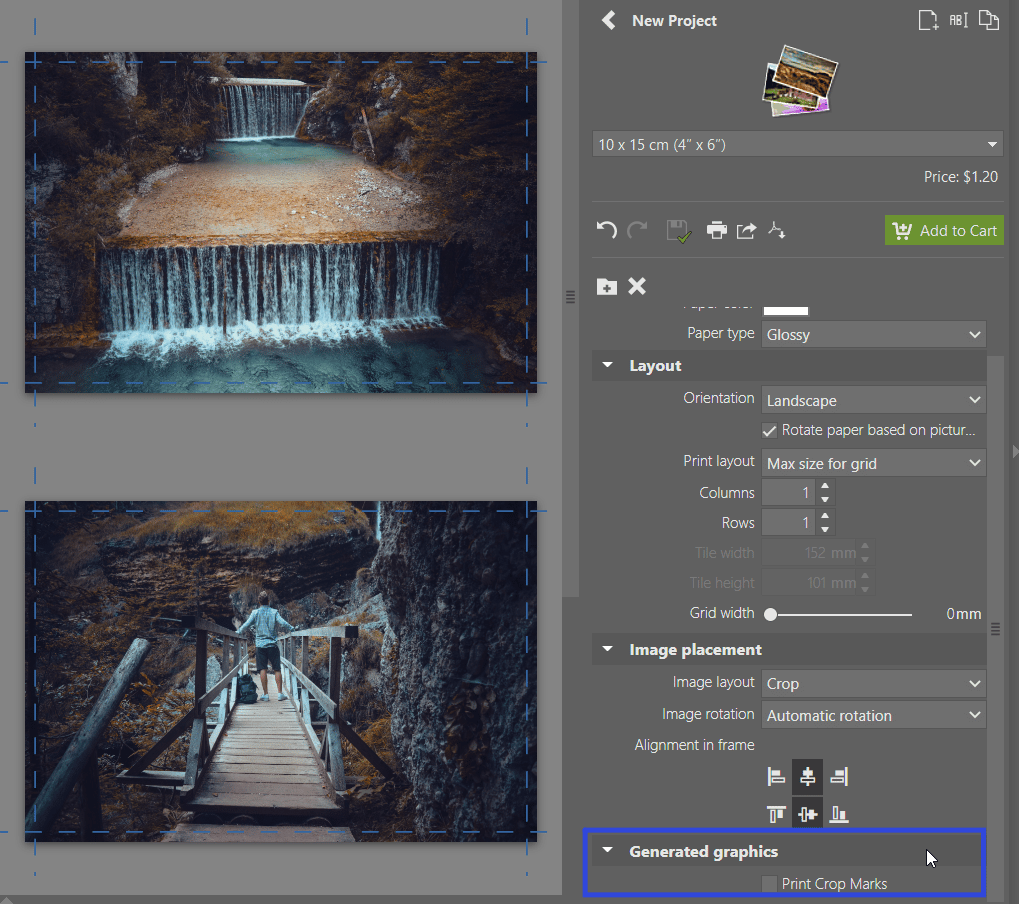
Task: Enable the Print Crop Marks checkbox
Action: 769,884
